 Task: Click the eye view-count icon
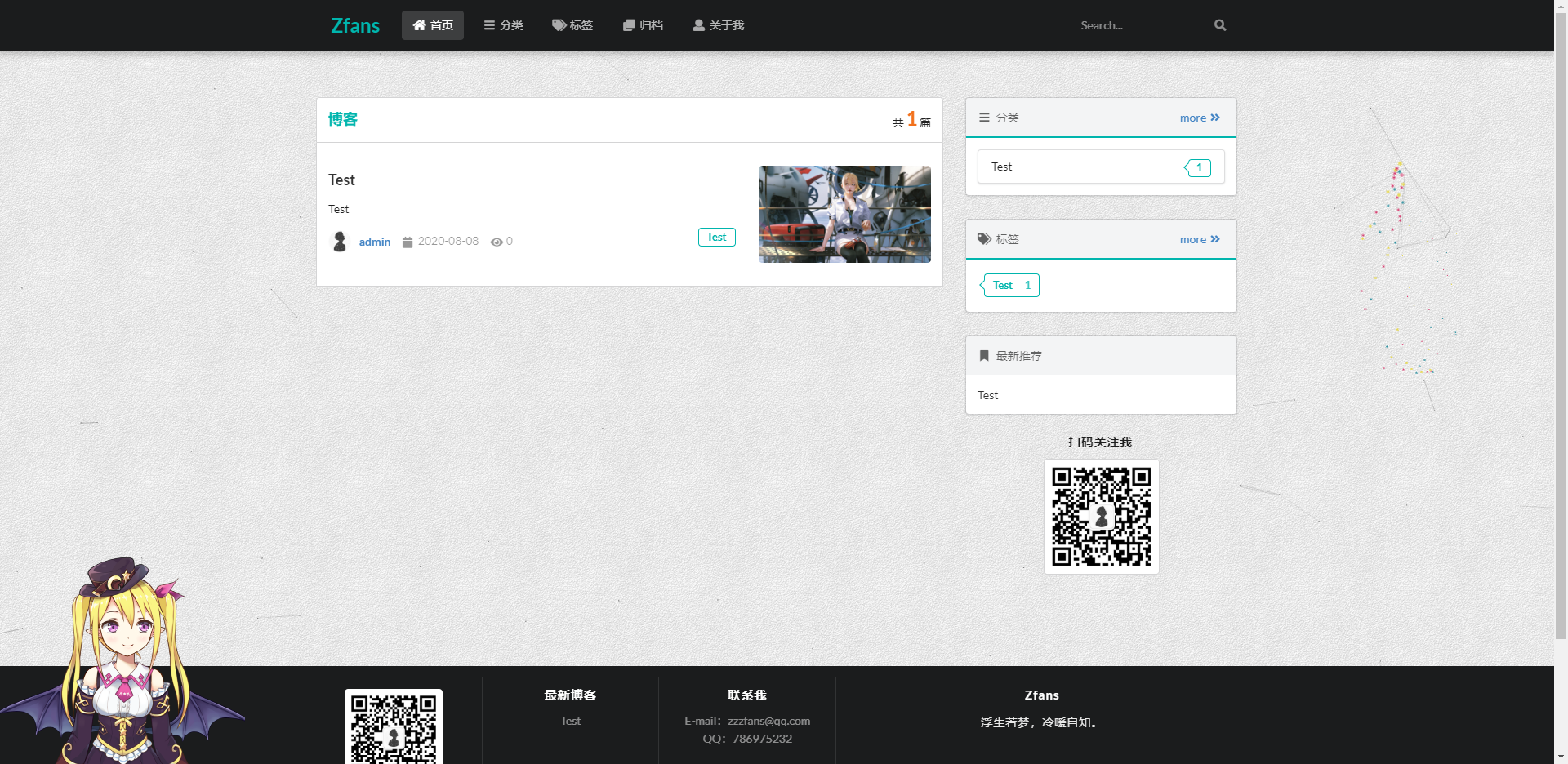(496, 242)
